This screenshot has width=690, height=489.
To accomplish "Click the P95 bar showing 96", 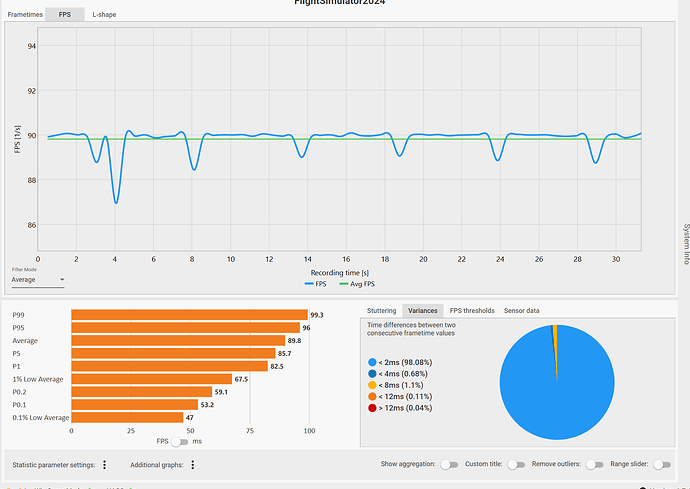I will (x=185, y=328).
